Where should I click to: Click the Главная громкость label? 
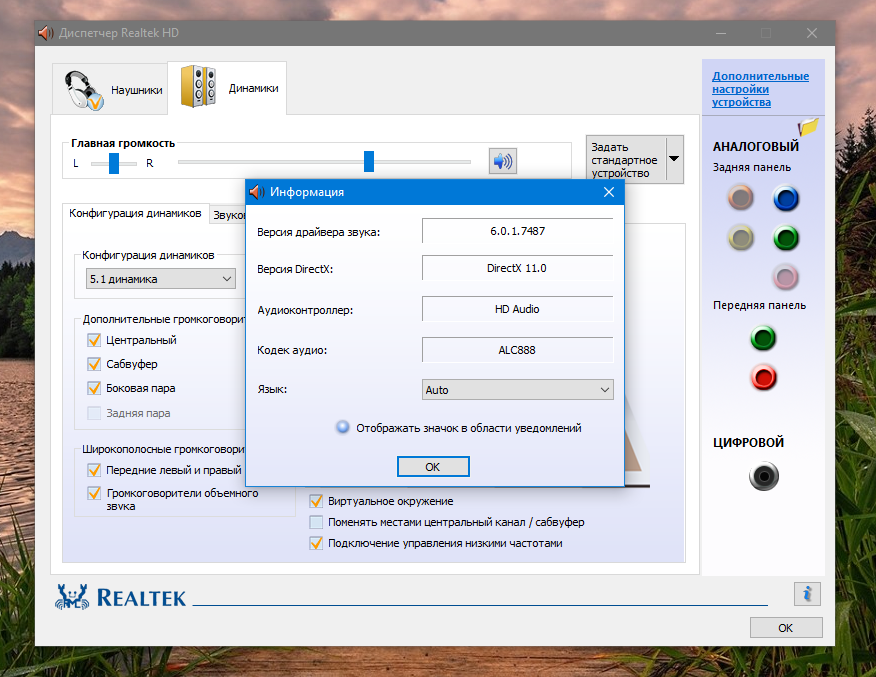tap(123, 144)
